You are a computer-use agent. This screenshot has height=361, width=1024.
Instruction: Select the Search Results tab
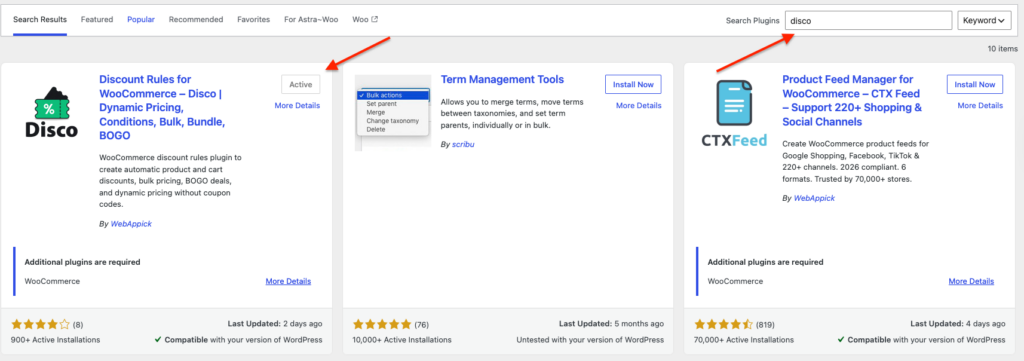point(40,20)
